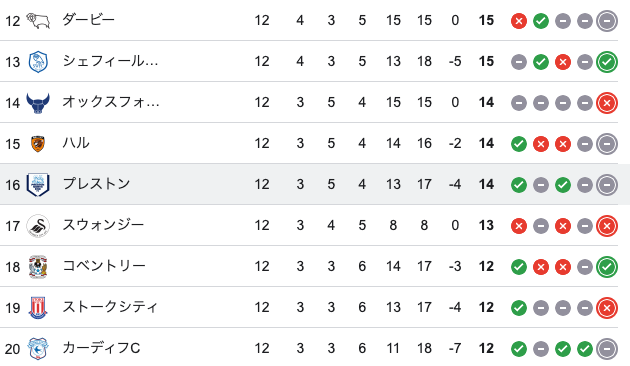Open the プレストン team link
The width and height of the screenshot is (630, 366).
(x=96, y=184)
